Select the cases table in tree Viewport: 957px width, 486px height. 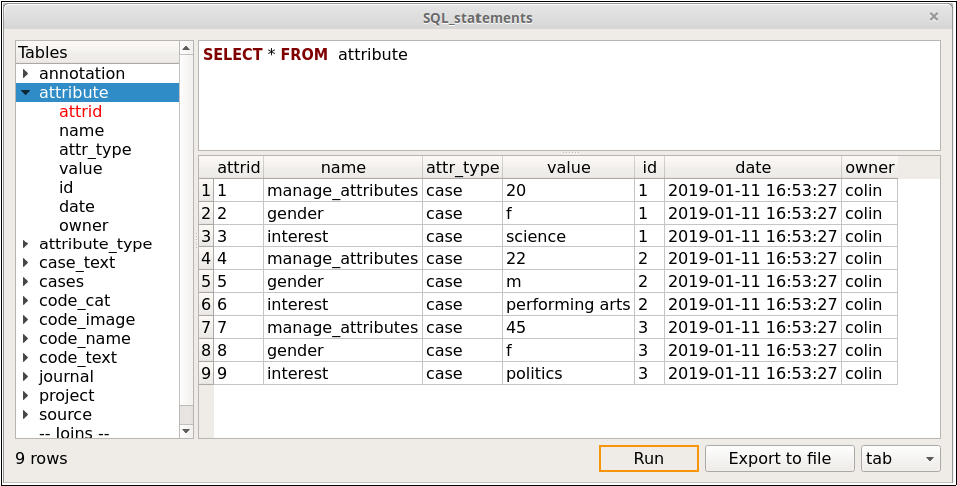61,282
